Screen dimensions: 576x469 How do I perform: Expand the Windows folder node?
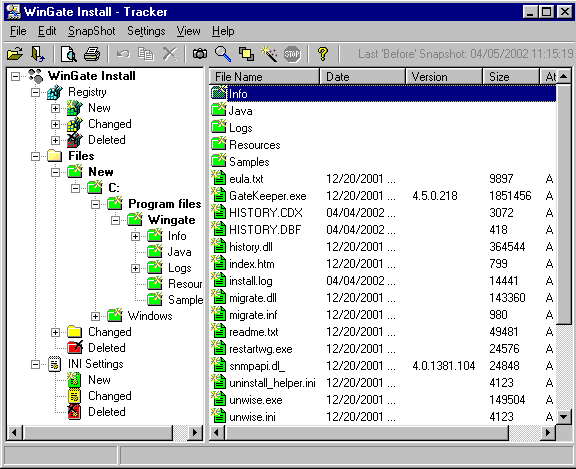(96, 316)
